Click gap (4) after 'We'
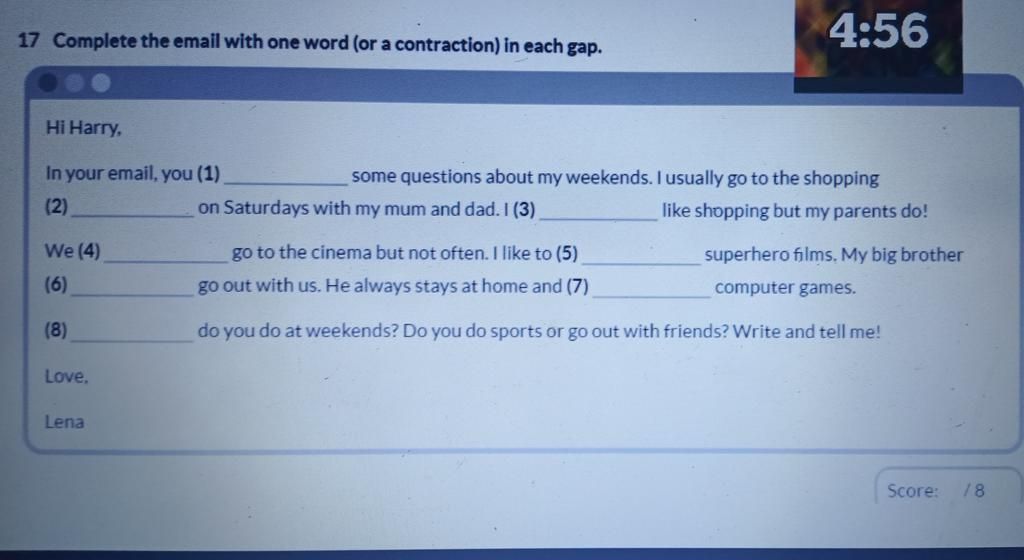Screen dimensions: 1024x560 166,253
